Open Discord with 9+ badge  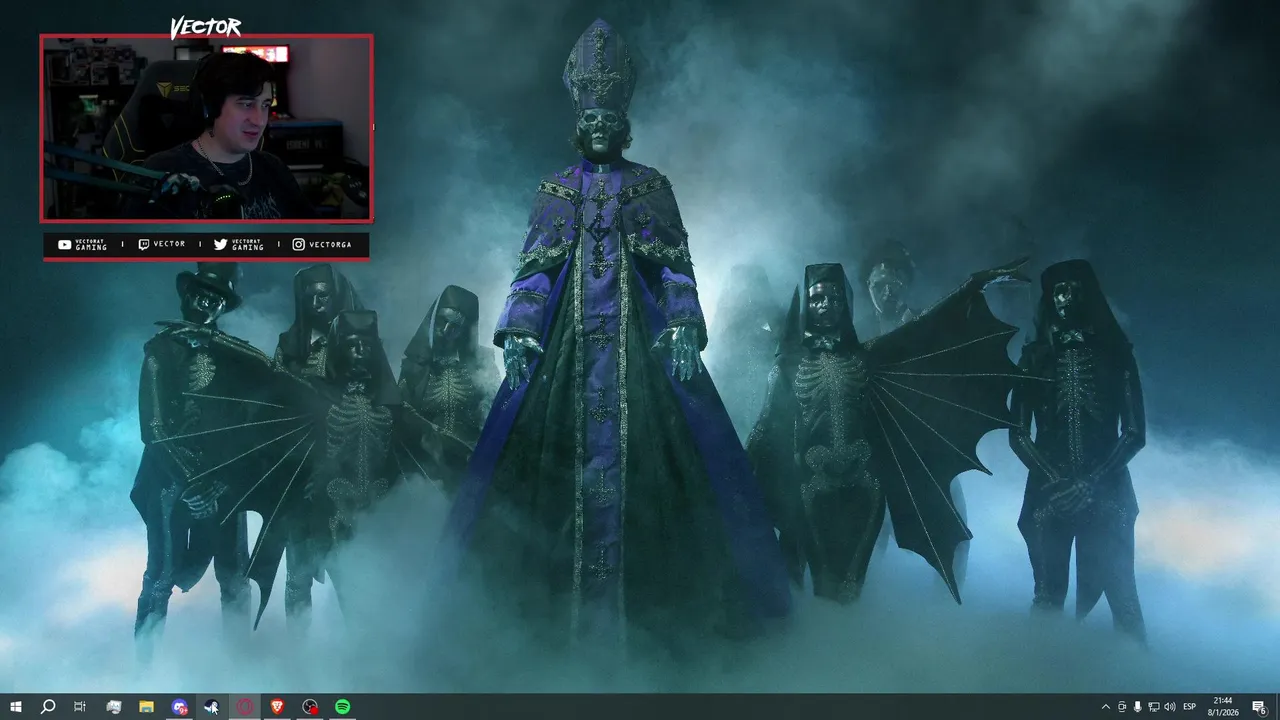[179, 707]
